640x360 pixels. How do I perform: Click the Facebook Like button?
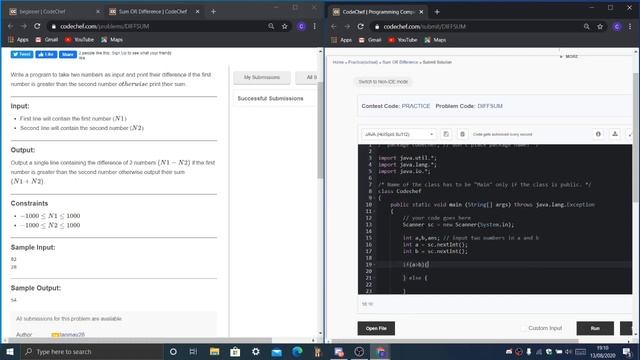point(46,54)
